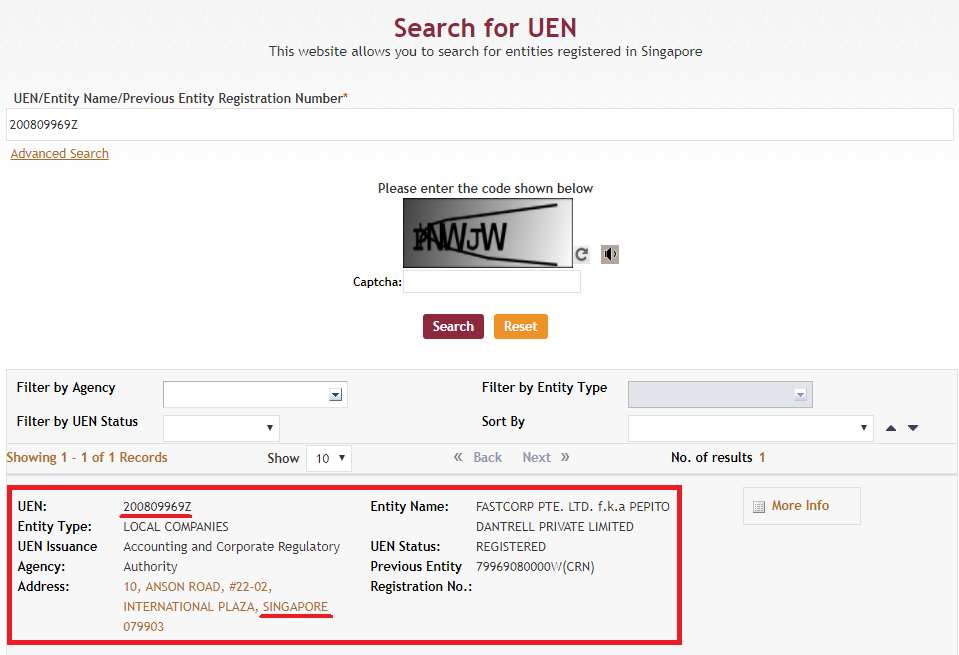Click the Search button
Screen dimensions: 959x655
pos(453,327)
